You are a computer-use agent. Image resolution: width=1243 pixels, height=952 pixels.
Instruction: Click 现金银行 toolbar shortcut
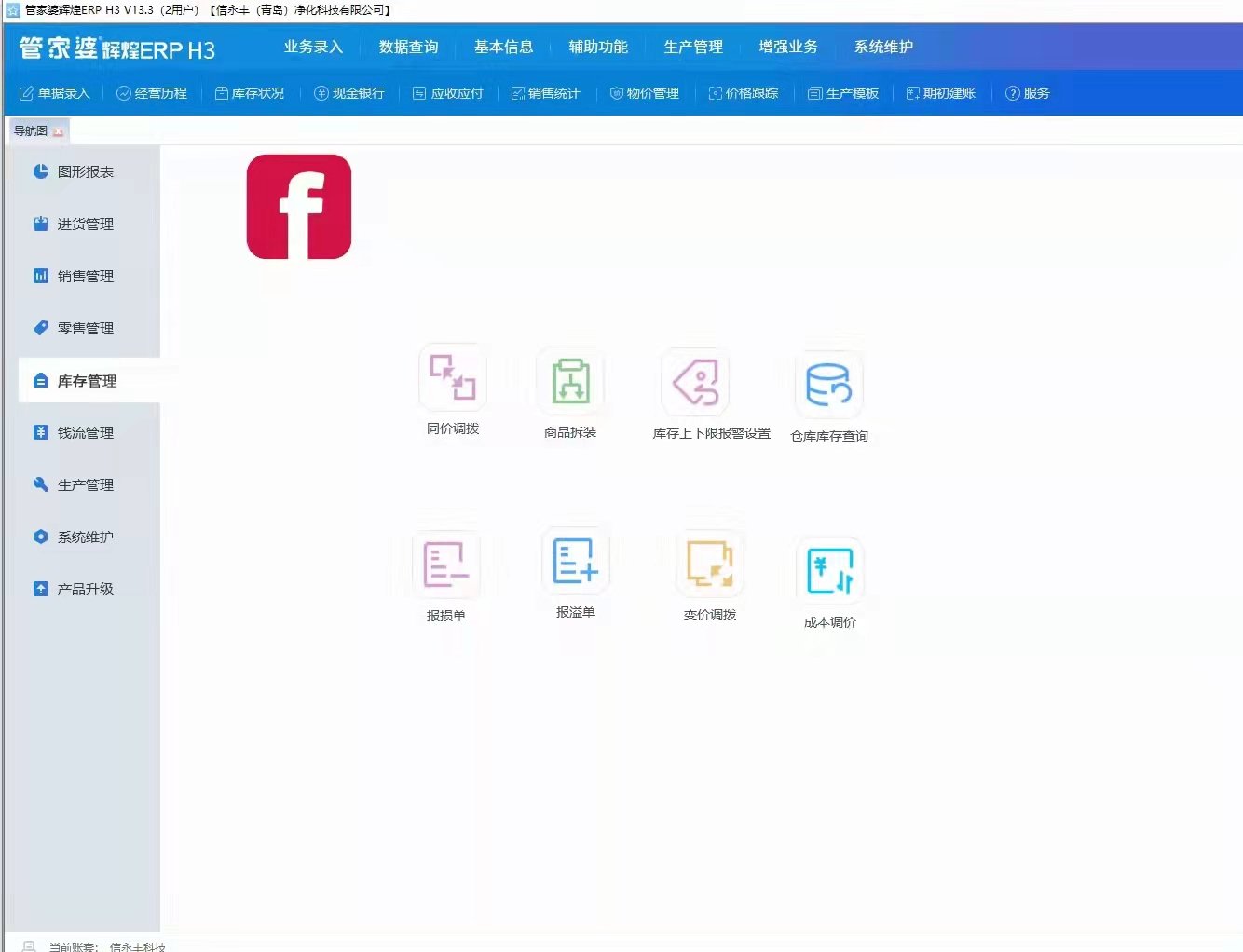349,93
